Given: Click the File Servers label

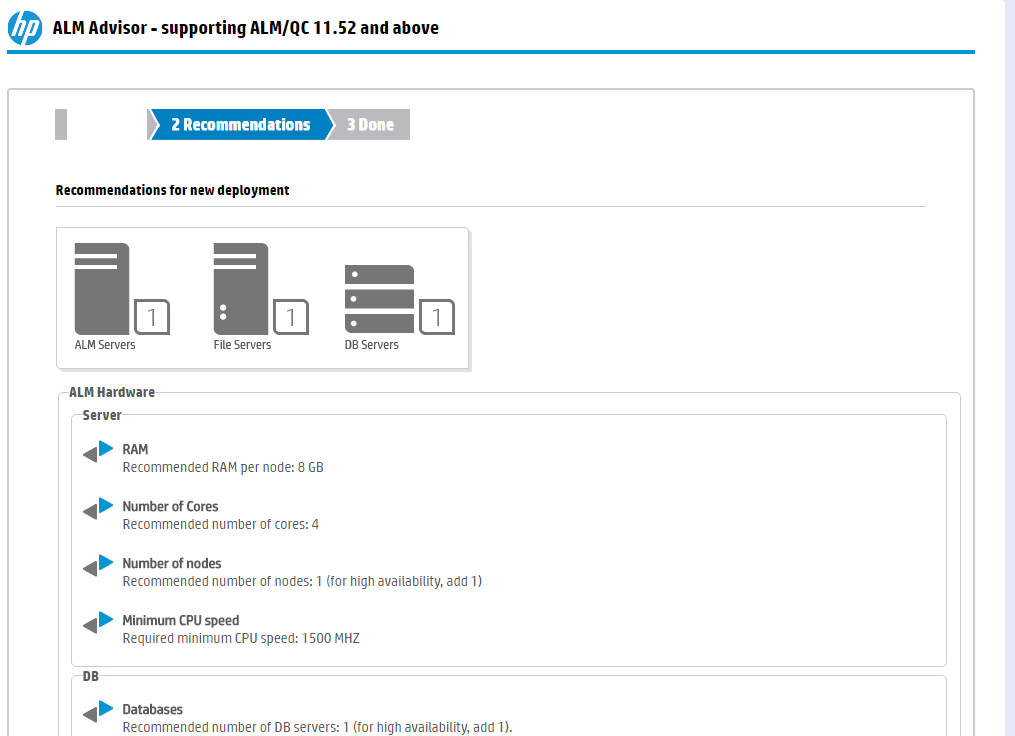Looking at the screenshot, I should (242, 345).
